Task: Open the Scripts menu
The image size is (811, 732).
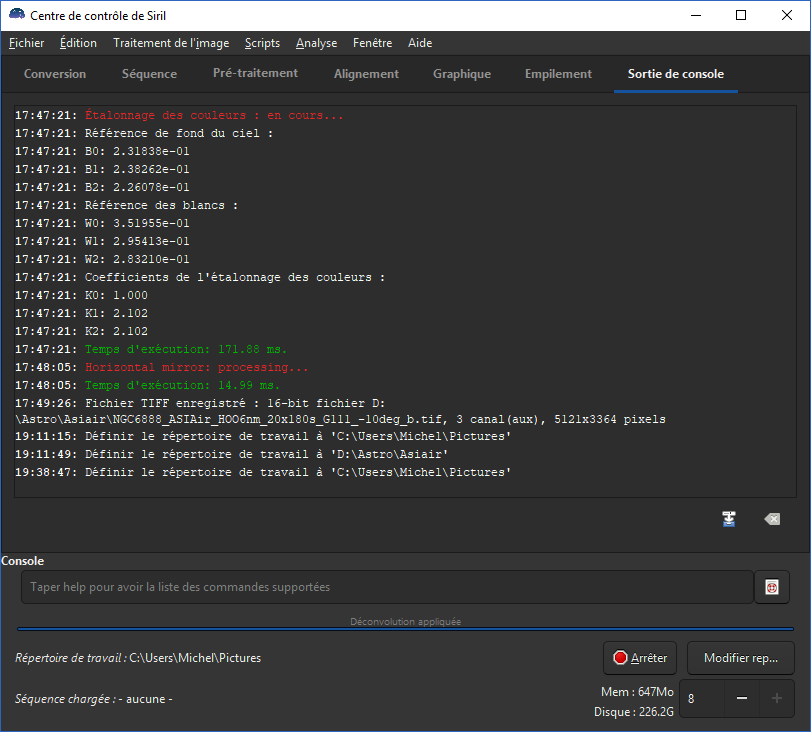Action: [262, 43]
